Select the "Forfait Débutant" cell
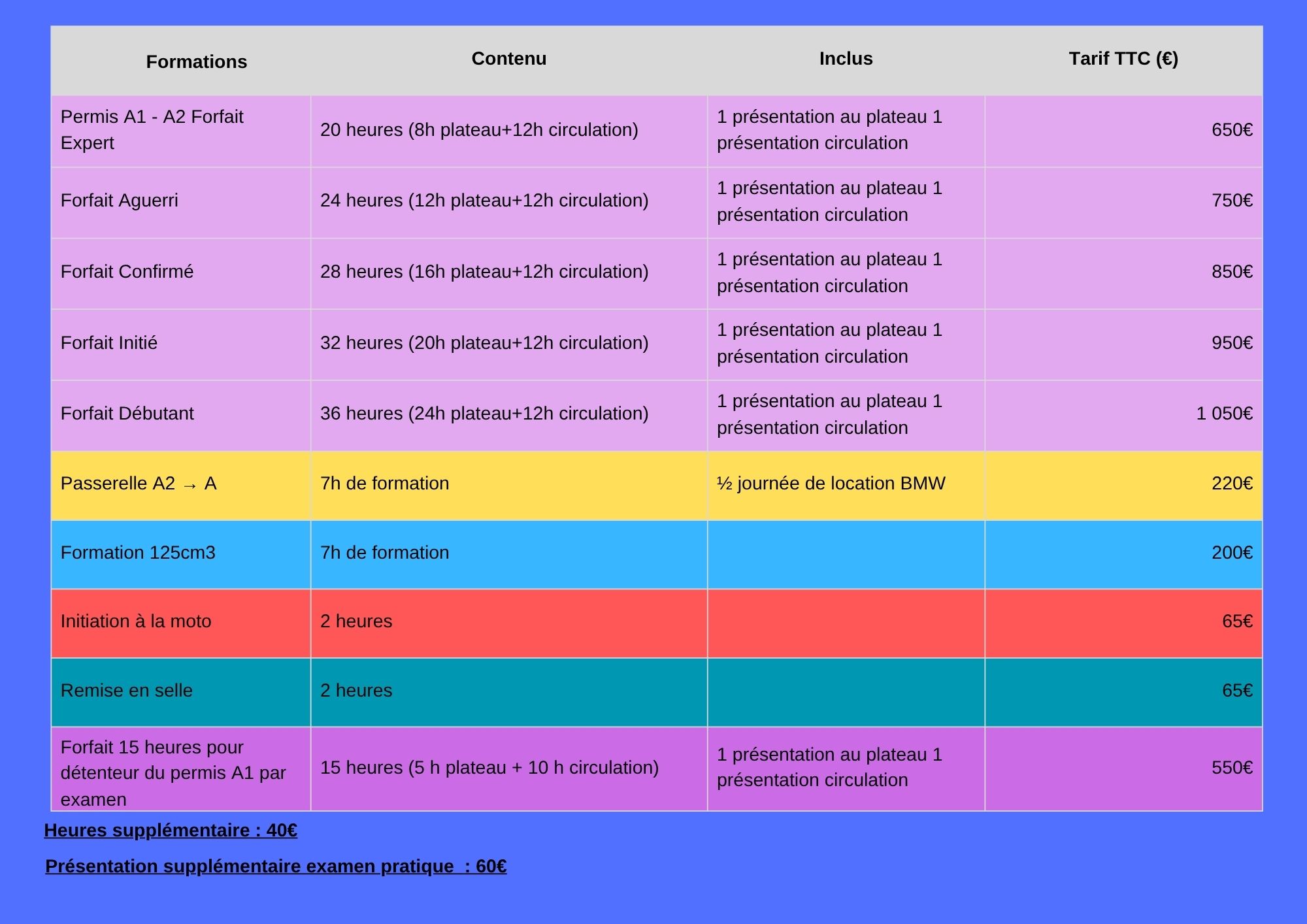1307x924 pixels. click(x=181, y=415)
